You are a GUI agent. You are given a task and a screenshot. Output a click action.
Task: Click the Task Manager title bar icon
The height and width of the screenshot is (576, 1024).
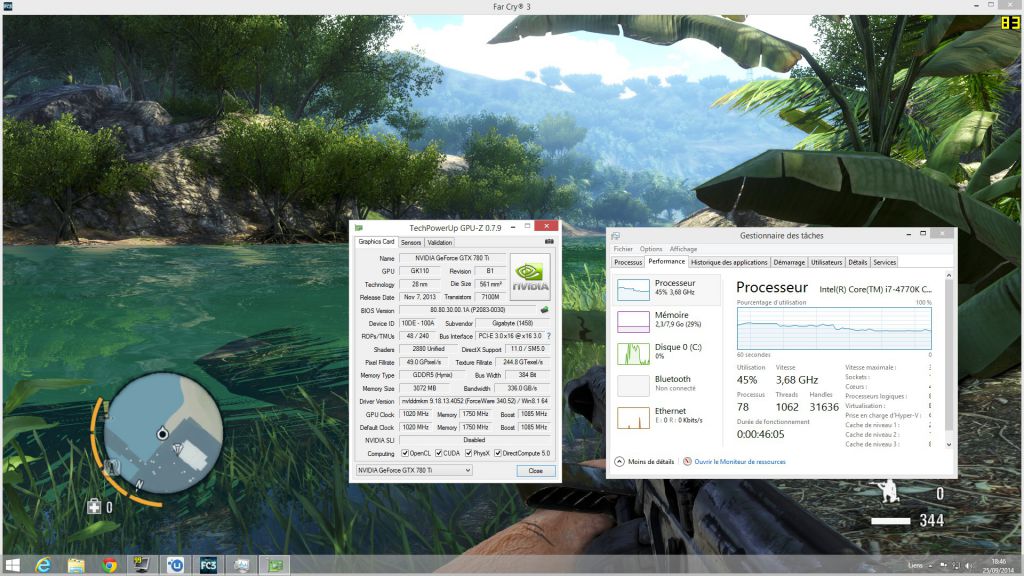pyautogui.click(x=615, y=236)
